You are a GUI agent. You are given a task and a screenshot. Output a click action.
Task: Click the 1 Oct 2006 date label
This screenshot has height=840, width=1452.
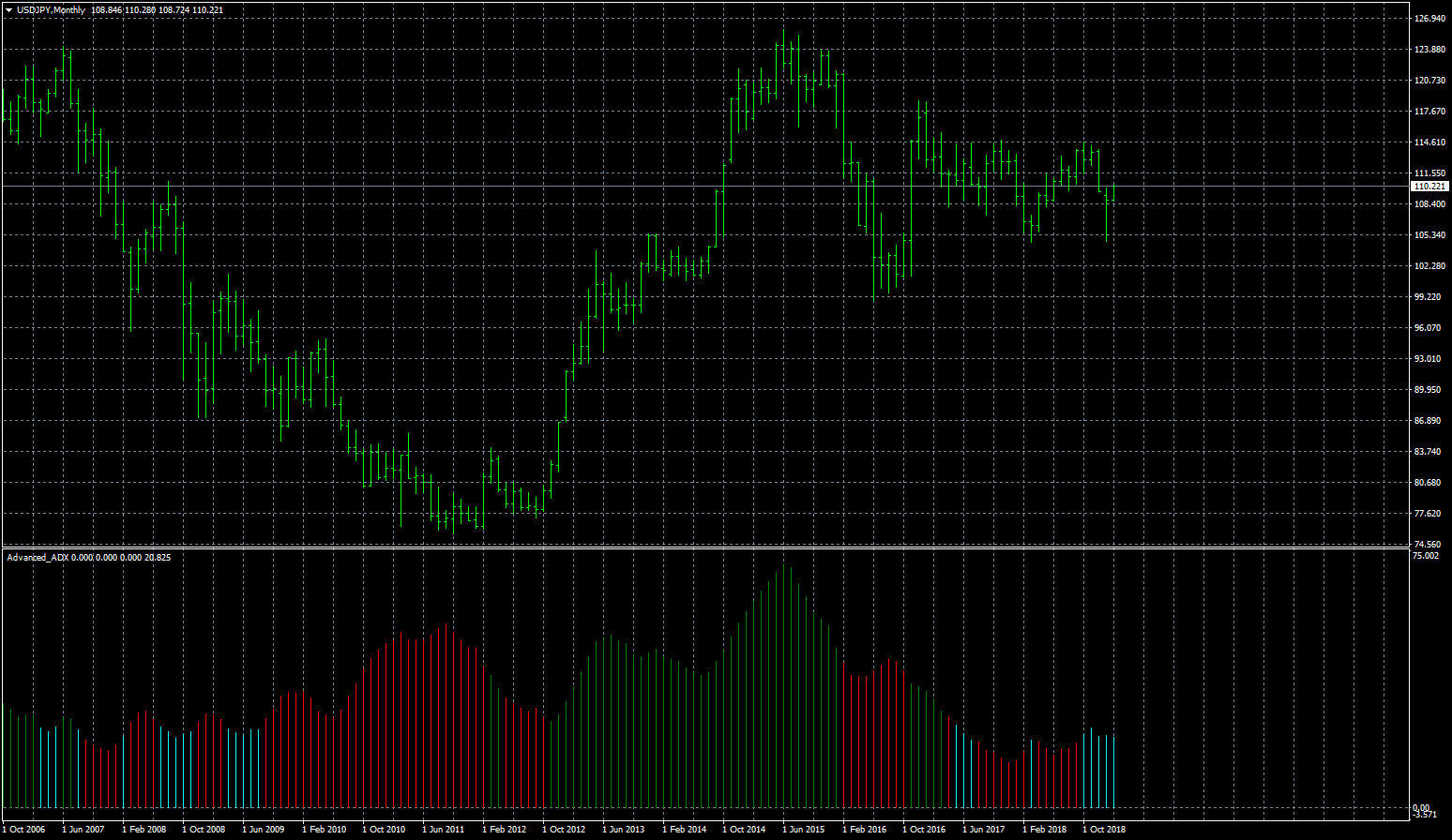point(23,830)
